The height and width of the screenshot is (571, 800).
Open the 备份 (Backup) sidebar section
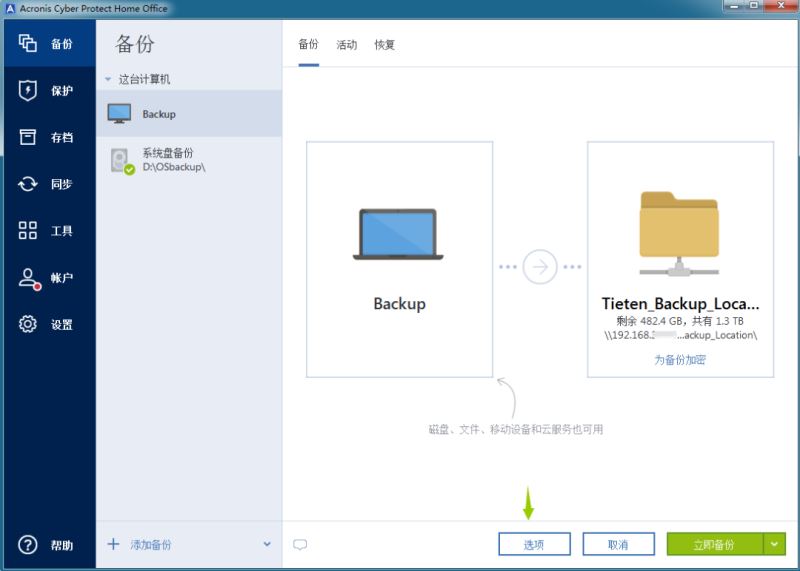coord(49,43)
